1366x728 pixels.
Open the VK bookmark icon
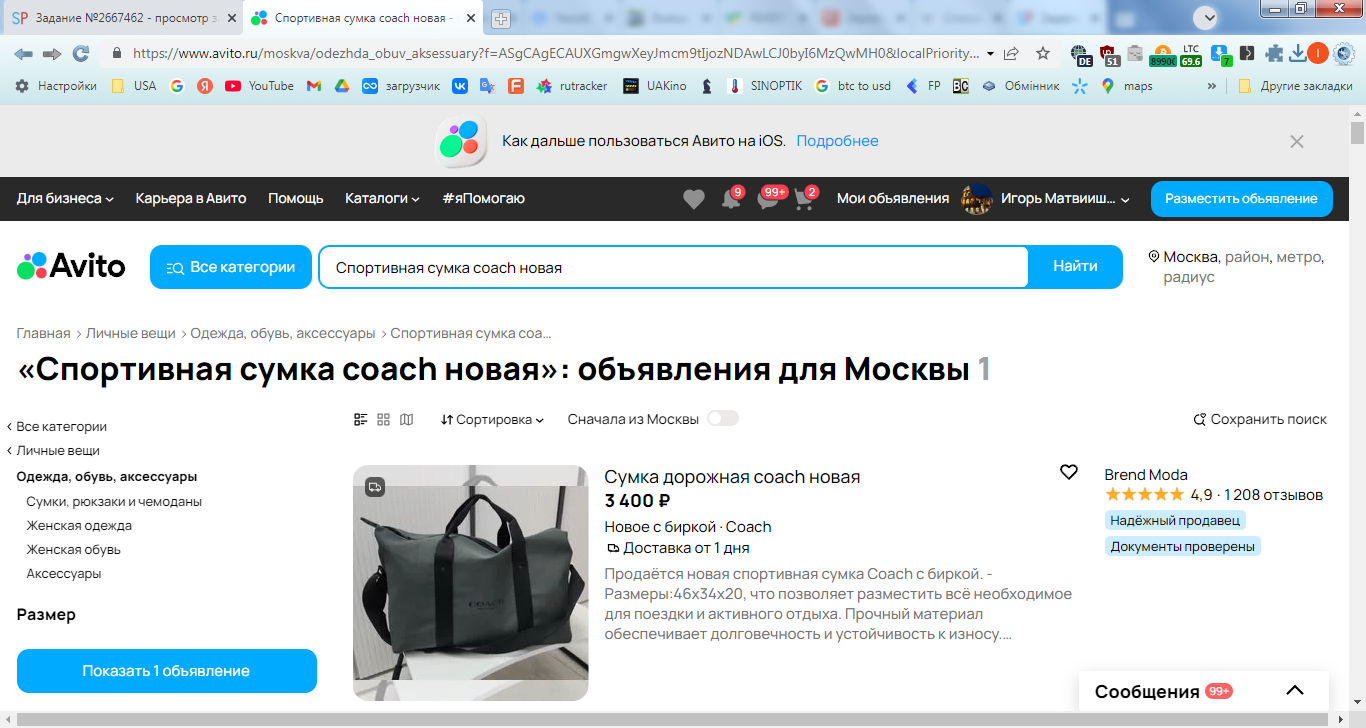pos(461,86)
